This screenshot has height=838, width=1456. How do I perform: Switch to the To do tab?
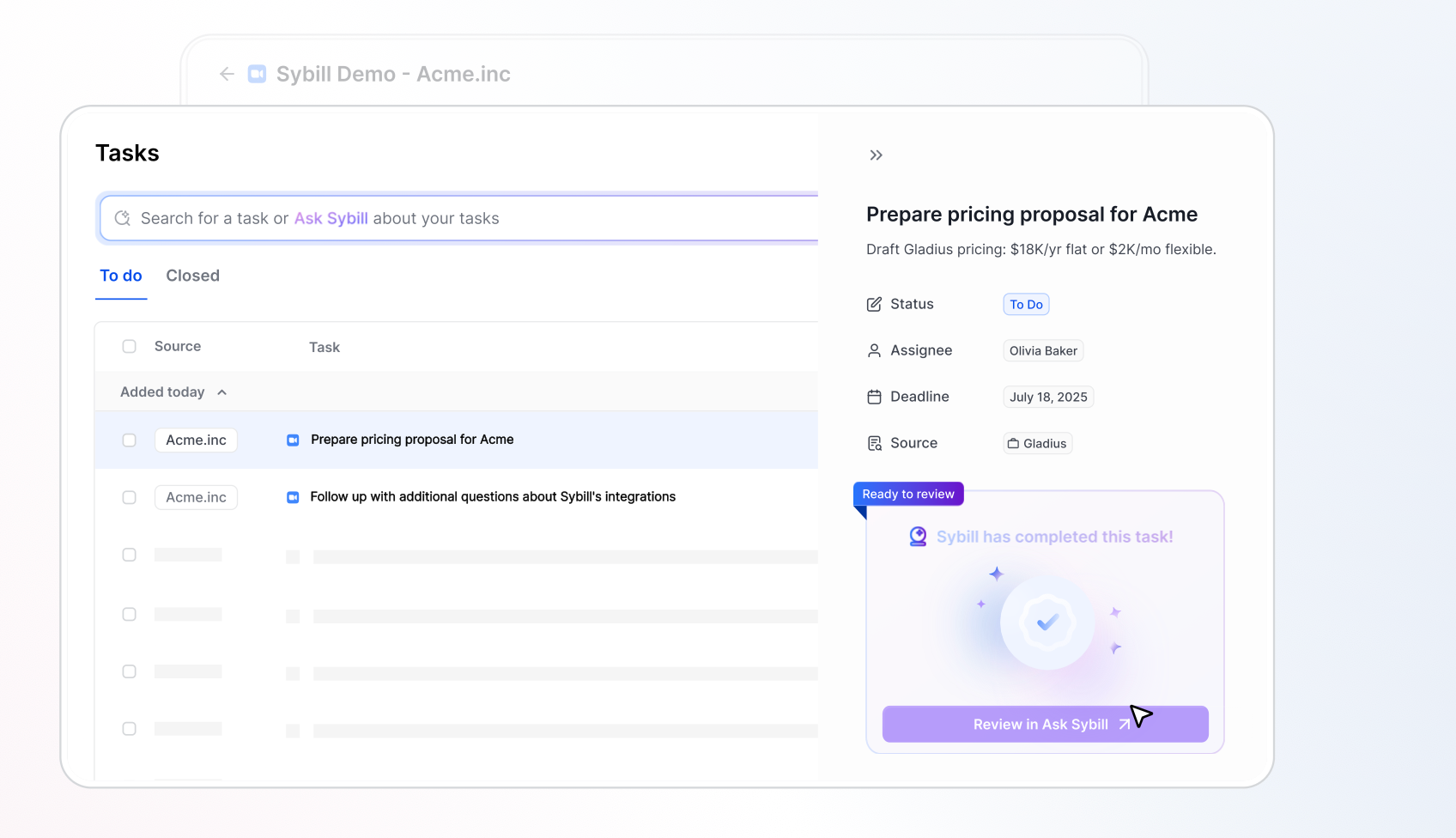point(121,276)
